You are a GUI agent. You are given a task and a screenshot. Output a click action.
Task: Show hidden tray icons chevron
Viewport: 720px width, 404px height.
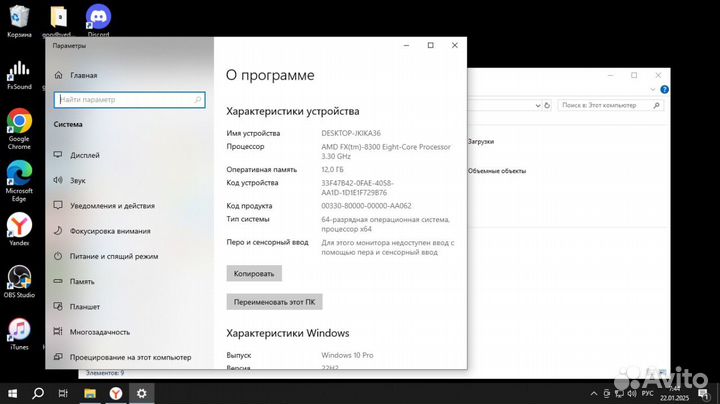point(594,394)
